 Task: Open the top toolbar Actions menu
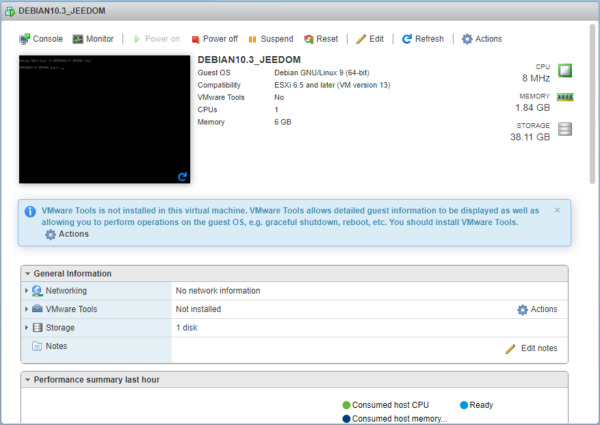pyautogui.click(x=482, y=39)
